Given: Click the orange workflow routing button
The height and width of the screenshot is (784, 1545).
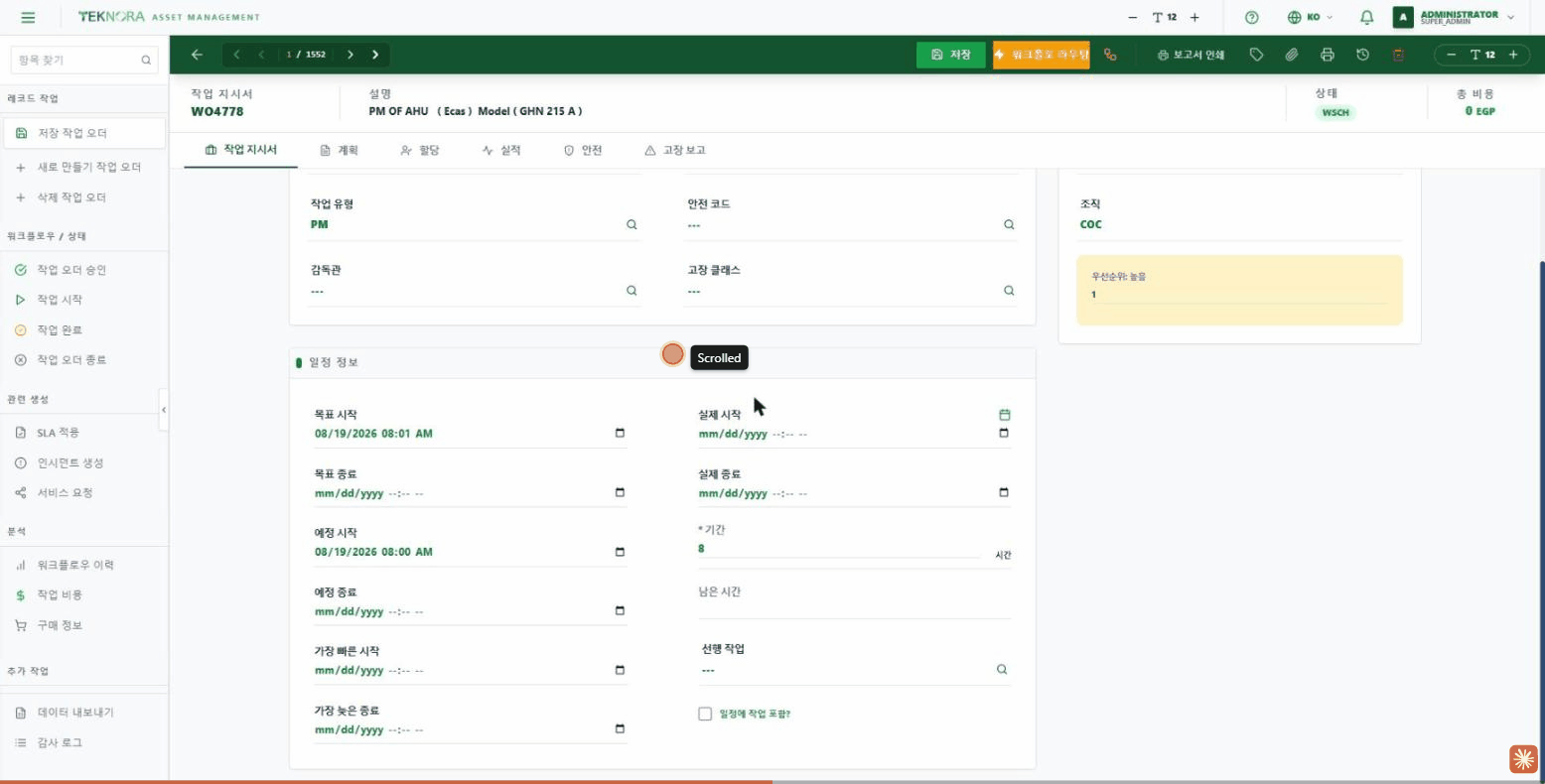Looking at the screenshot, I should (x=1041, y=55).
